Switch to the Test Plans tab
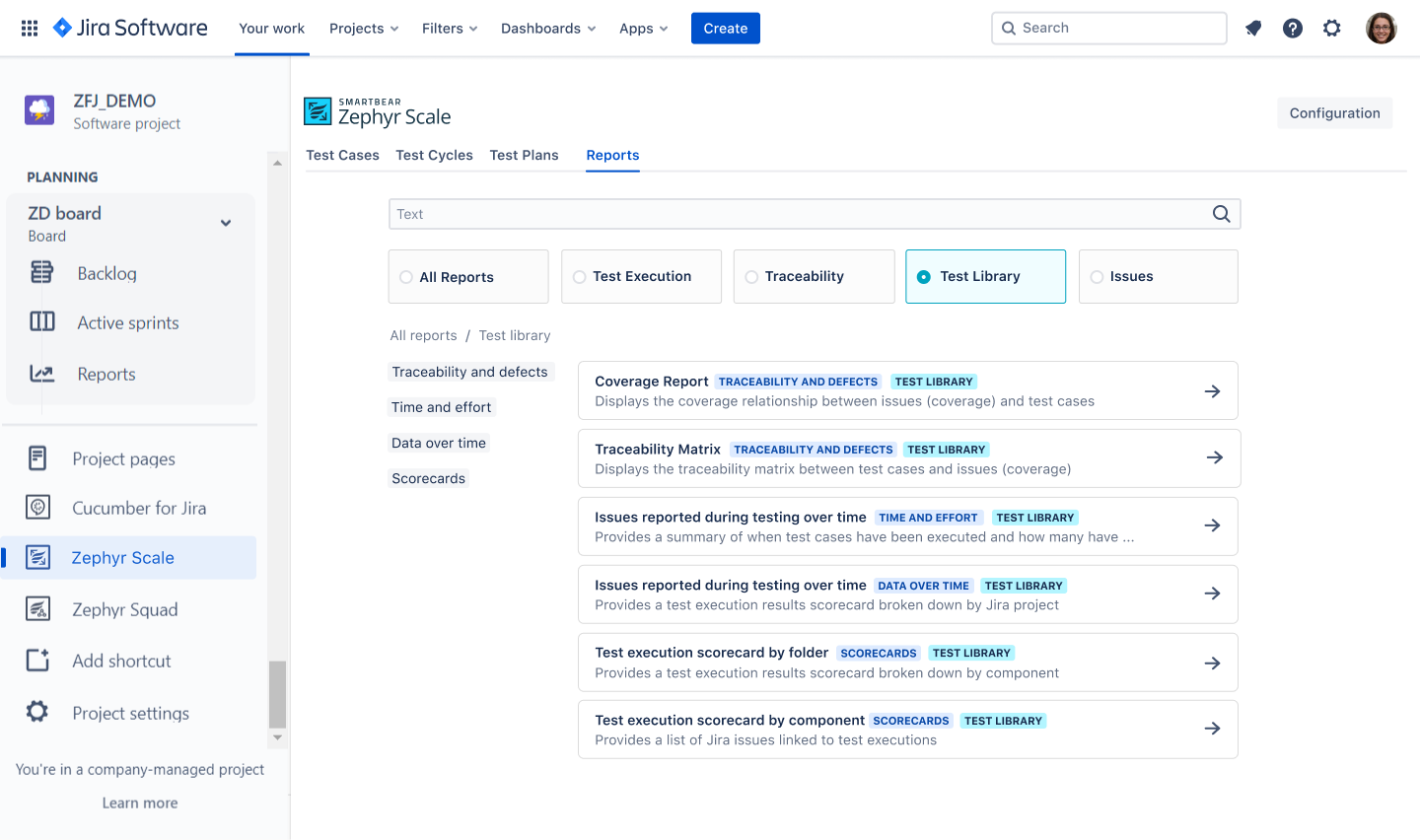 click(x=524, y=155)
